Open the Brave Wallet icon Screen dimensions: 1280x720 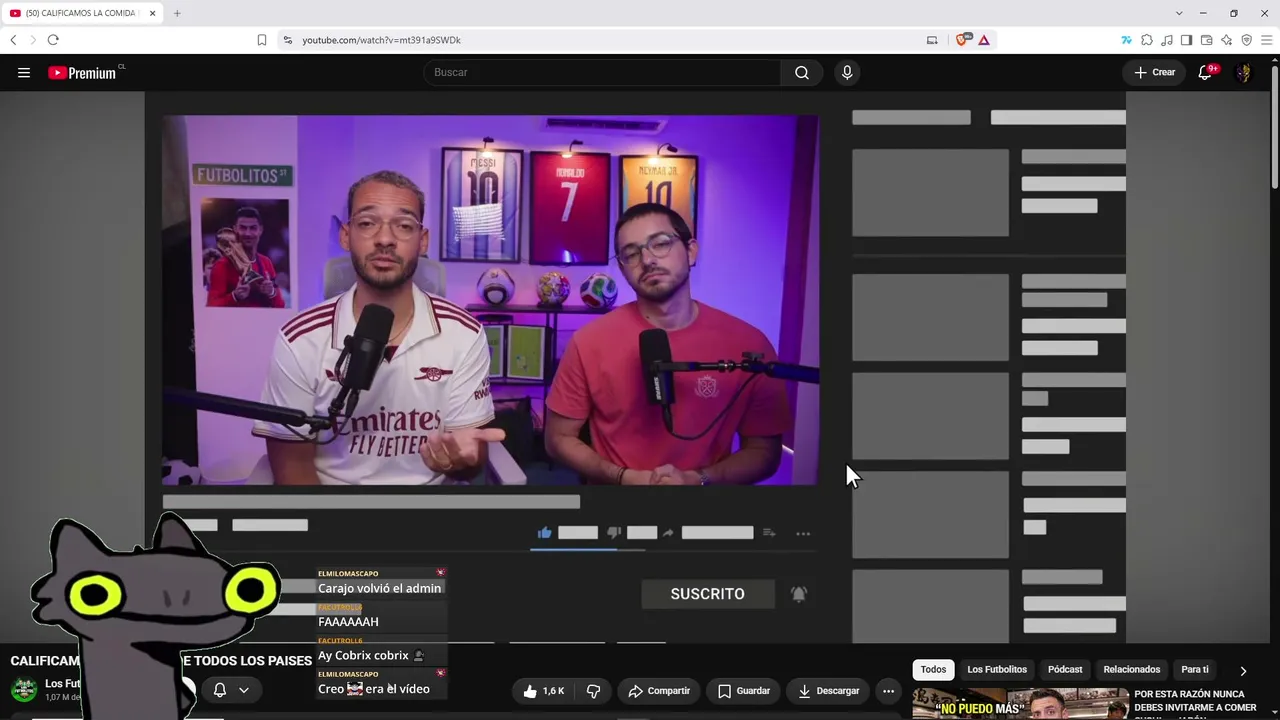1206,40
